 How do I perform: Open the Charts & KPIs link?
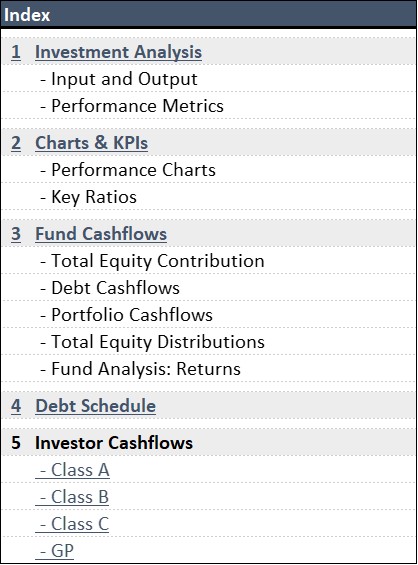tap(92, 143)
